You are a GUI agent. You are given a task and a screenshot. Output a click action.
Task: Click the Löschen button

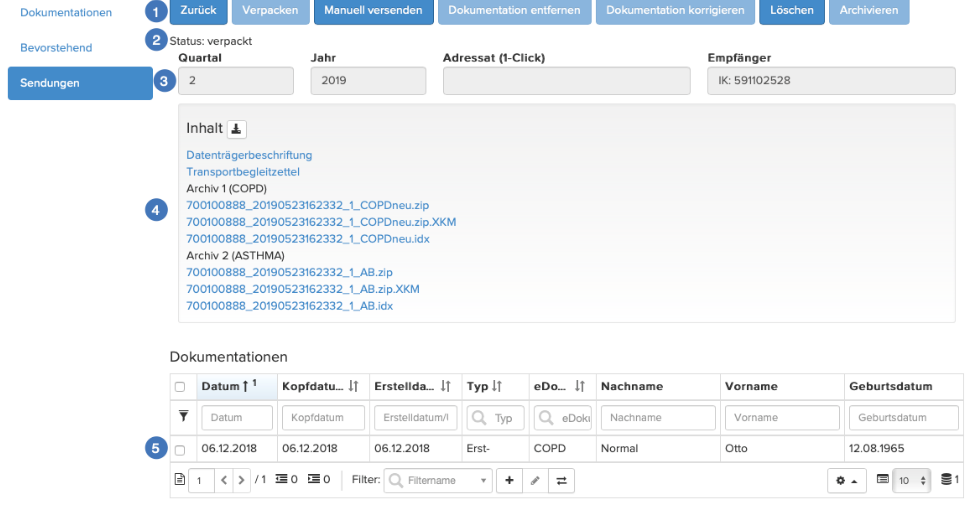(x=792, y=10)
